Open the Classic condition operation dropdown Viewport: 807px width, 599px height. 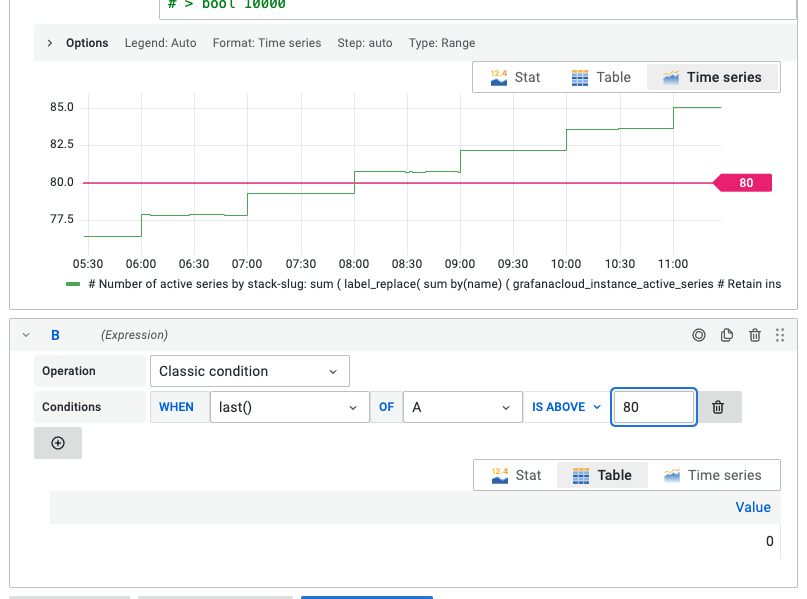pos(249,370)
